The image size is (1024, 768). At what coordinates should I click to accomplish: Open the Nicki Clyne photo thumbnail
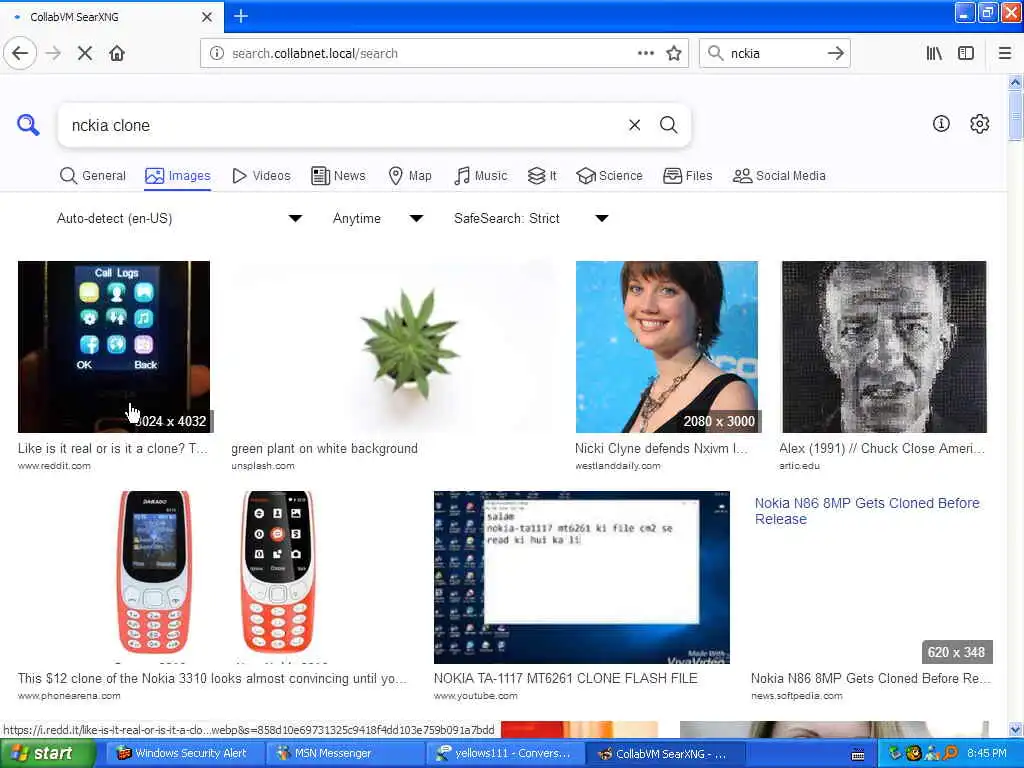(x=667, y=347)
